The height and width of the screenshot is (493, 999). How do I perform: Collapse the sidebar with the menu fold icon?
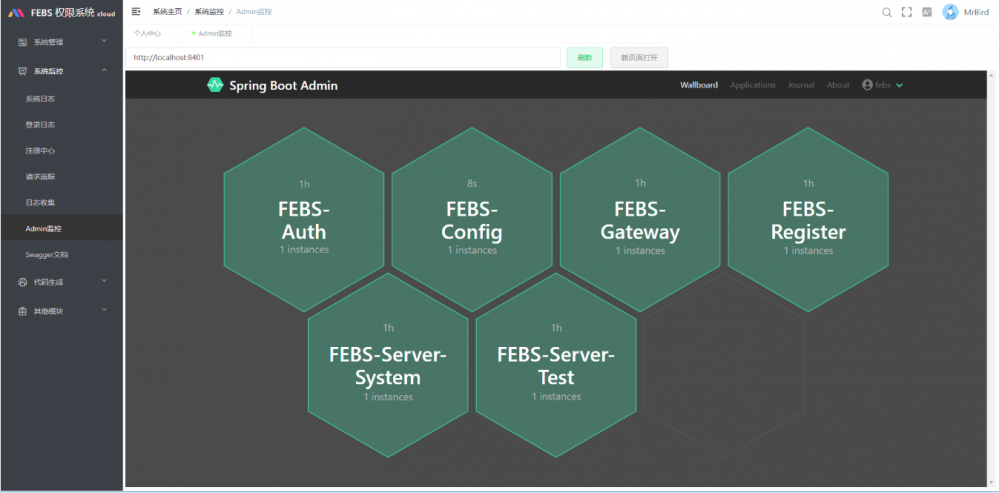coord(136,11)
